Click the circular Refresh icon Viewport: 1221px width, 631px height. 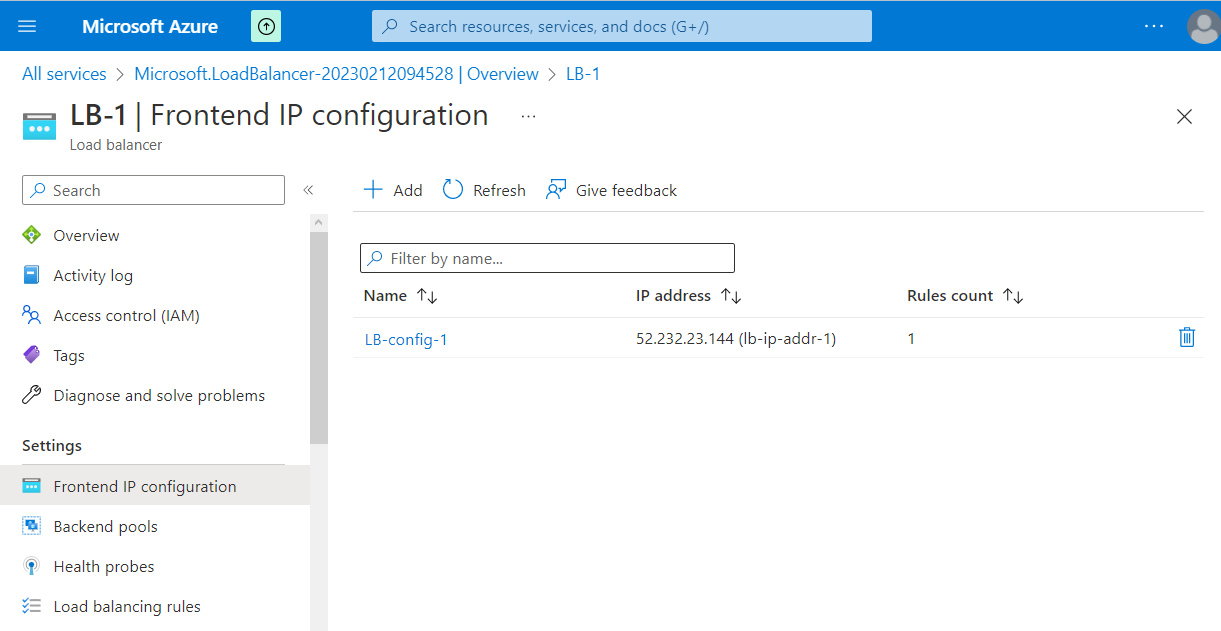point(453,190)
